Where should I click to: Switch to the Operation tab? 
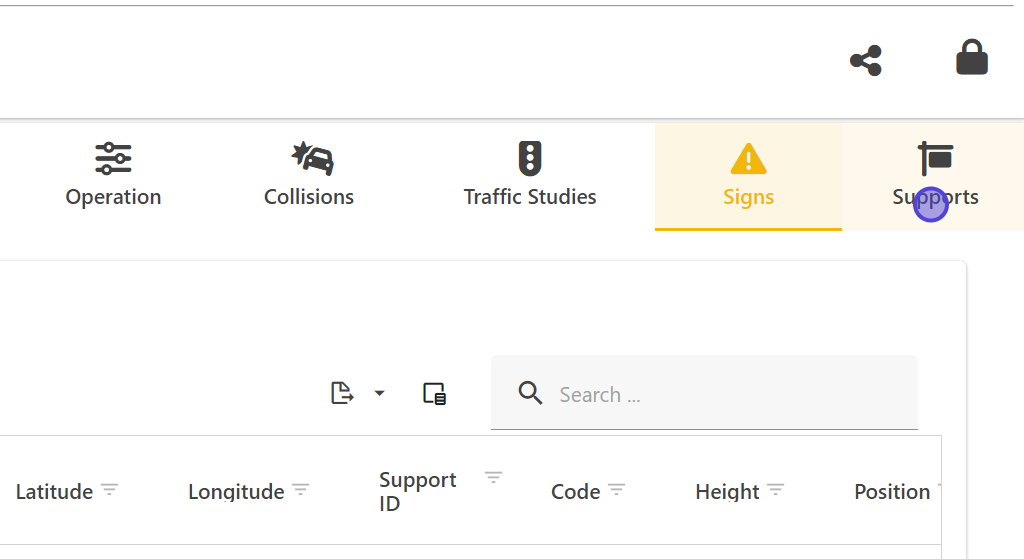tap(113, 176)
